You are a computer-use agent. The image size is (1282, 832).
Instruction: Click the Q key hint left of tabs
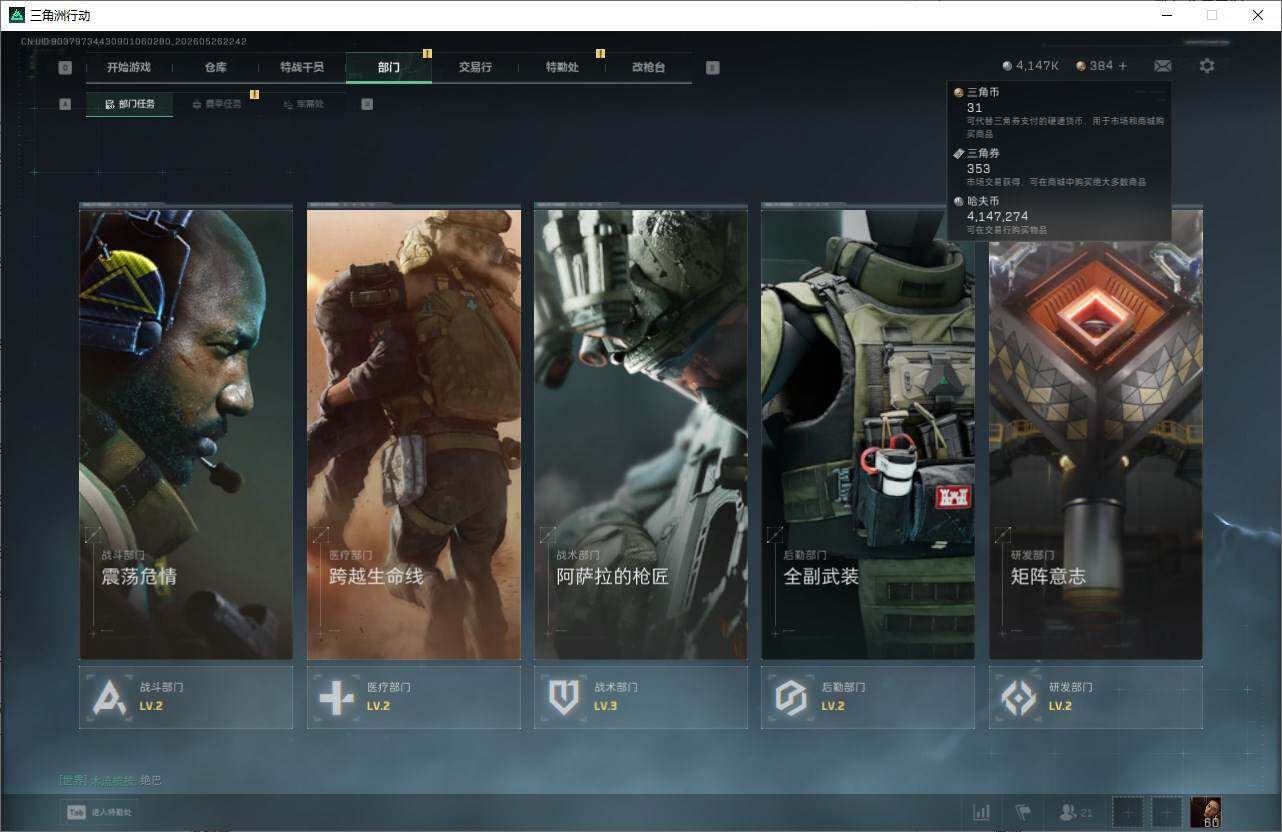click(65, 68)
